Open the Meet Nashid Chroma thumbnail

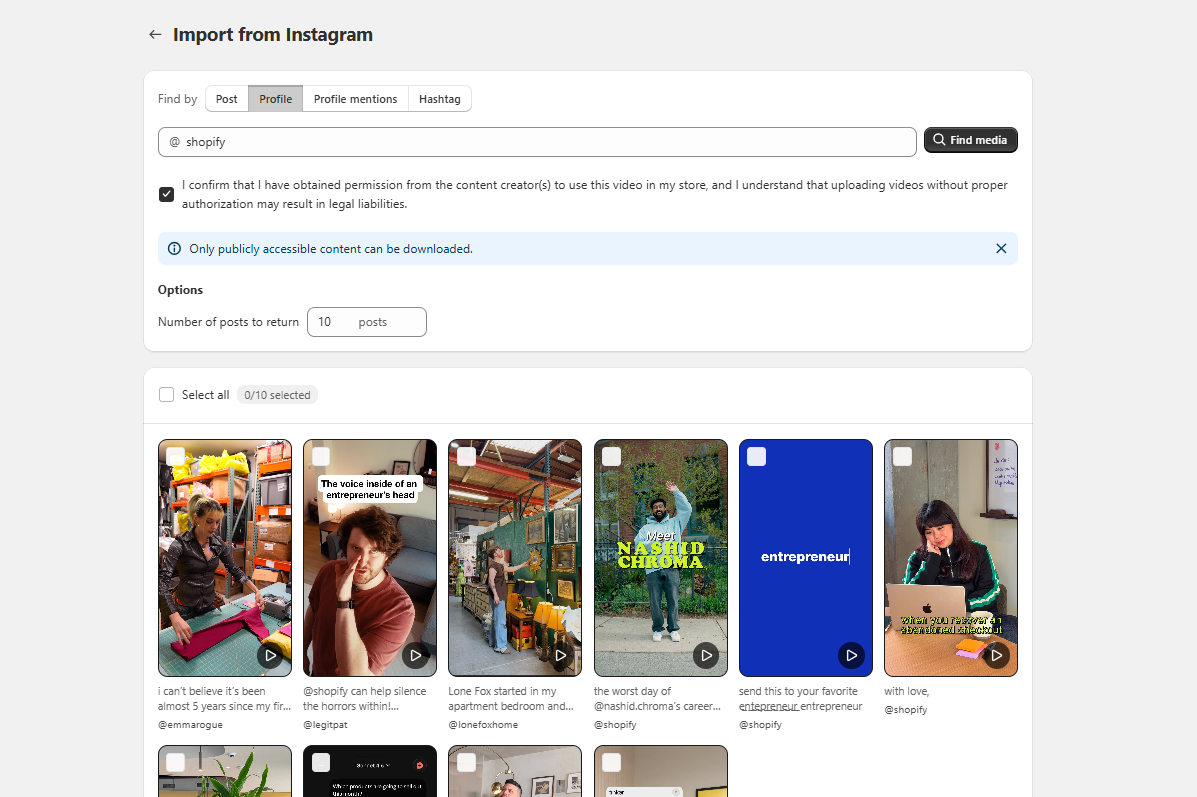pyautogui.click(x=660, y=558)
